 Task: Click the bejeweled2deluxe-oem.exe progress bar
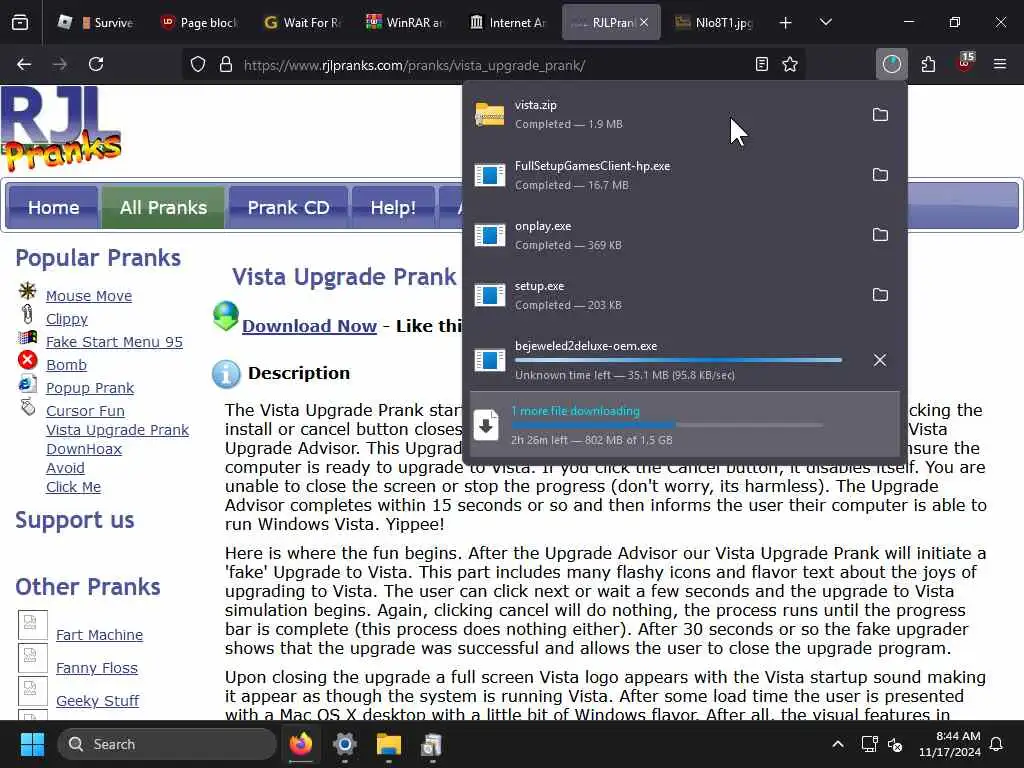click(x=678, y=360)
